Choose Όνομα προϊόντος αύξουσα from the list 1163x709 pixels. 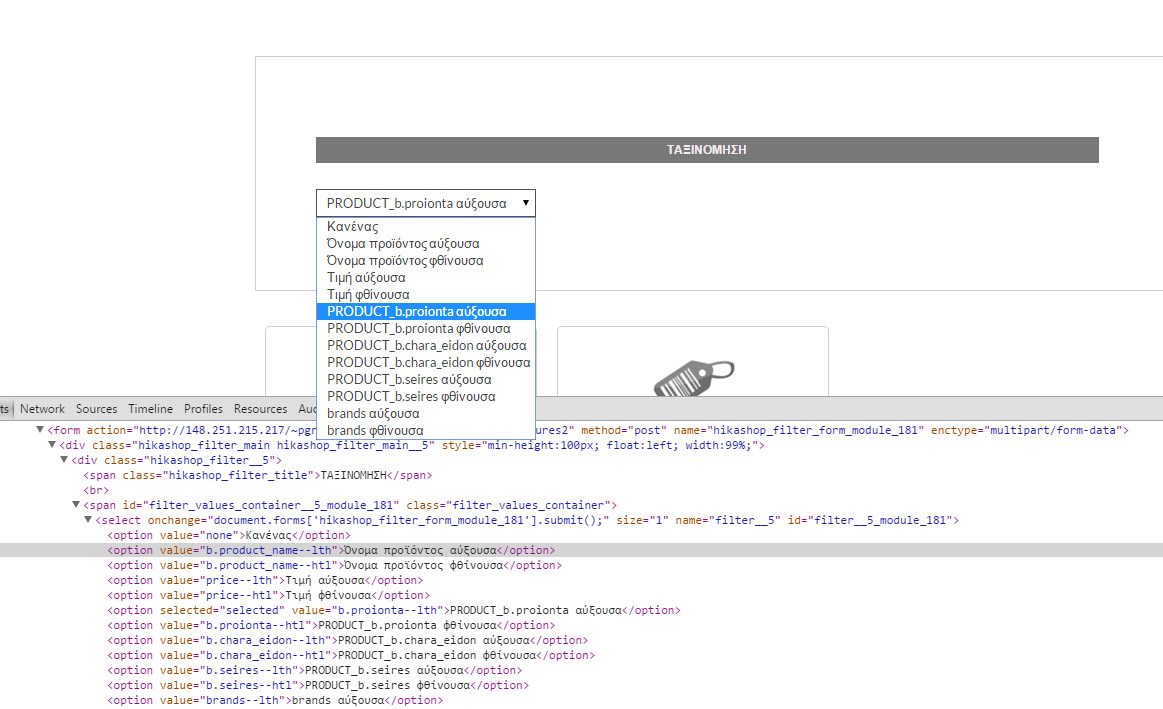coord(403,244)
